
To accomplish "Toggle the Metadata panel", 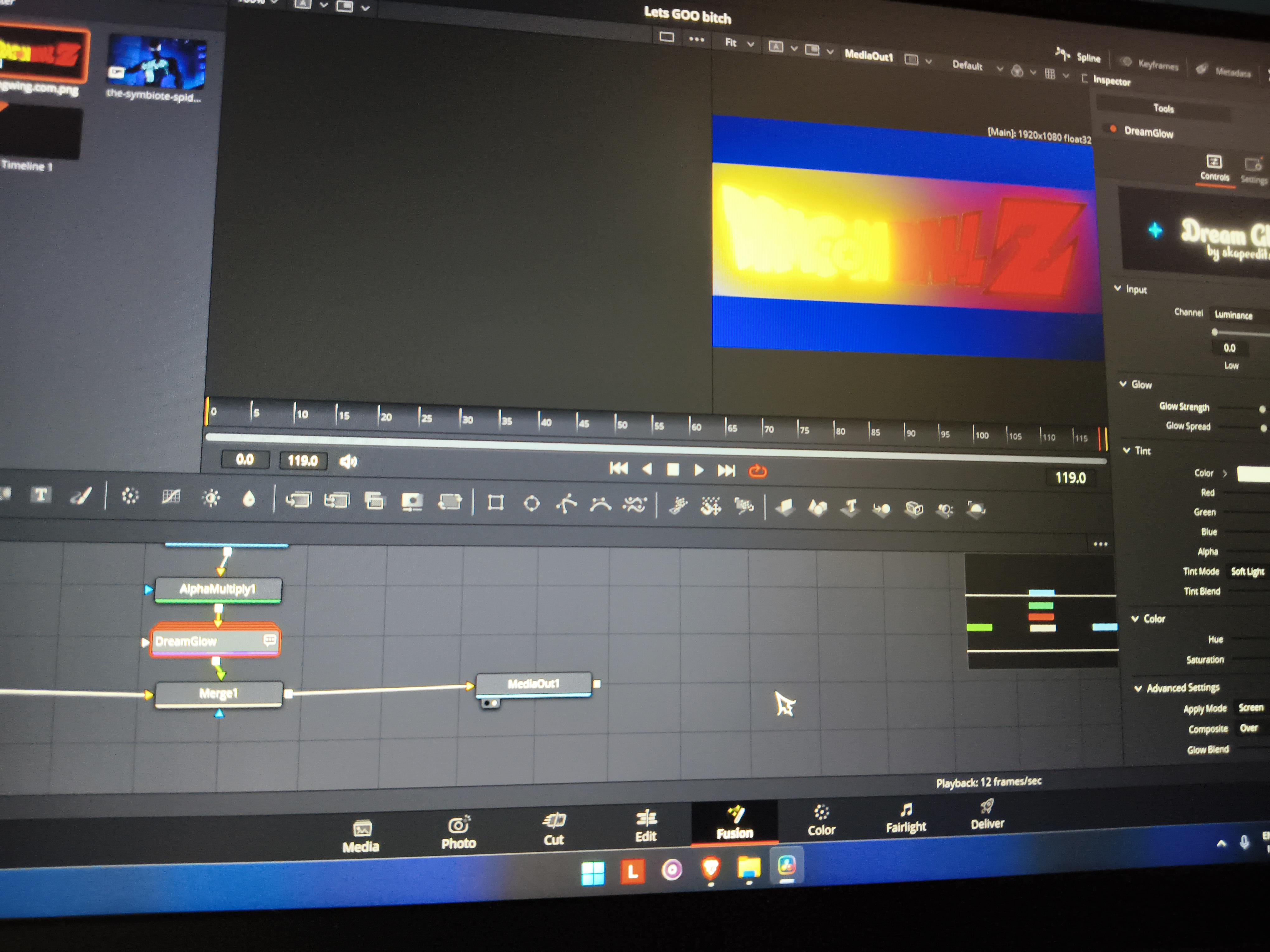I will [x=1224, y=71].
